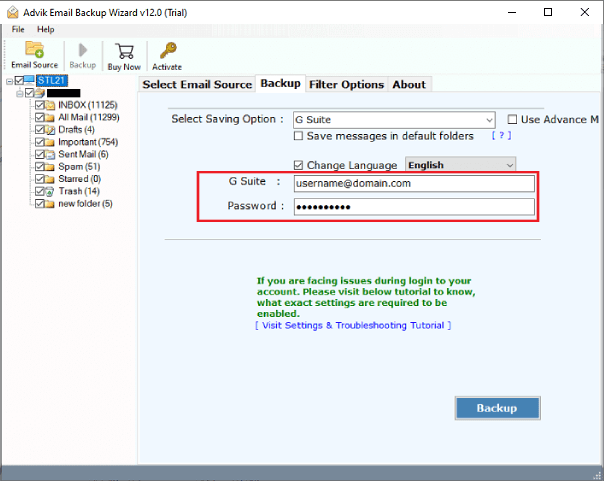Click the Advik app envelope icon in title bar
Viewport: 604px width, 481px height.
click(x=12, y=12)
